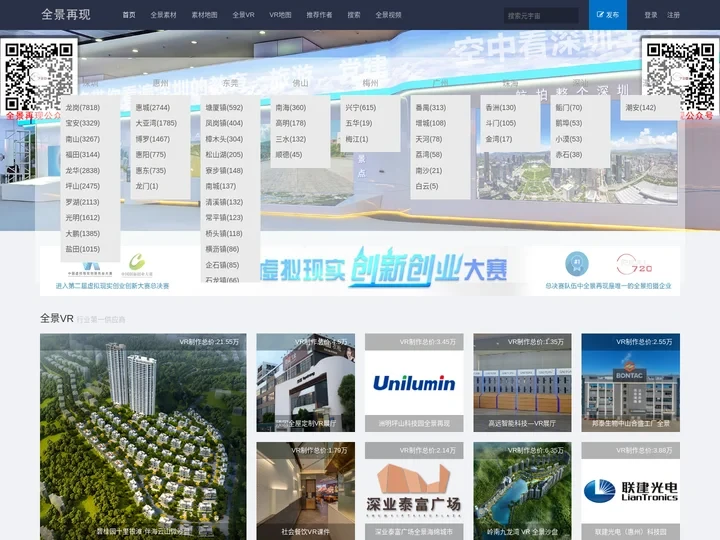Select district 大鹏(1385)
The image size is (720, 540).
[83, 233]
